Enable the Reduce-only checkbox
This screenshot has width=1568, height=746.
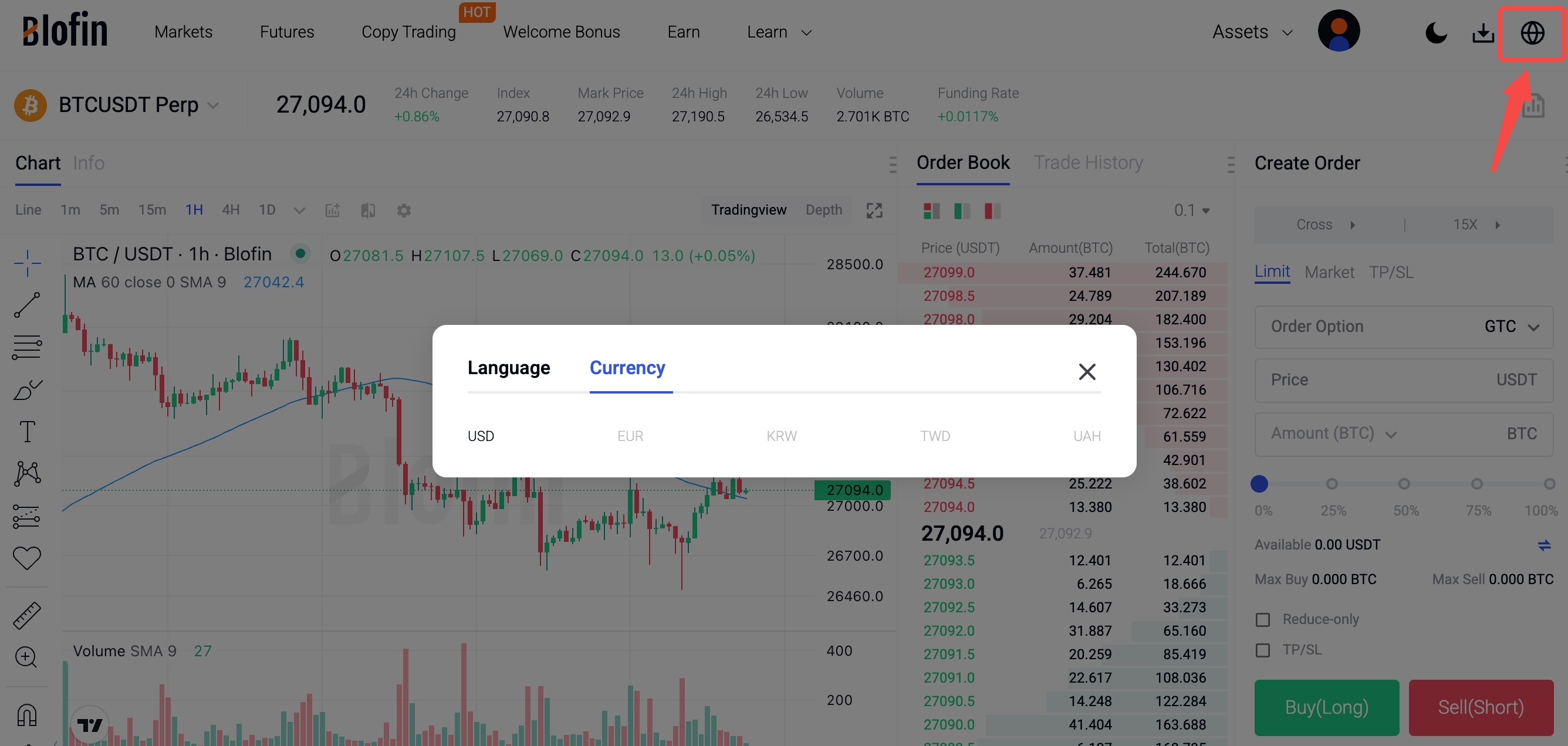pos(1263,619)
